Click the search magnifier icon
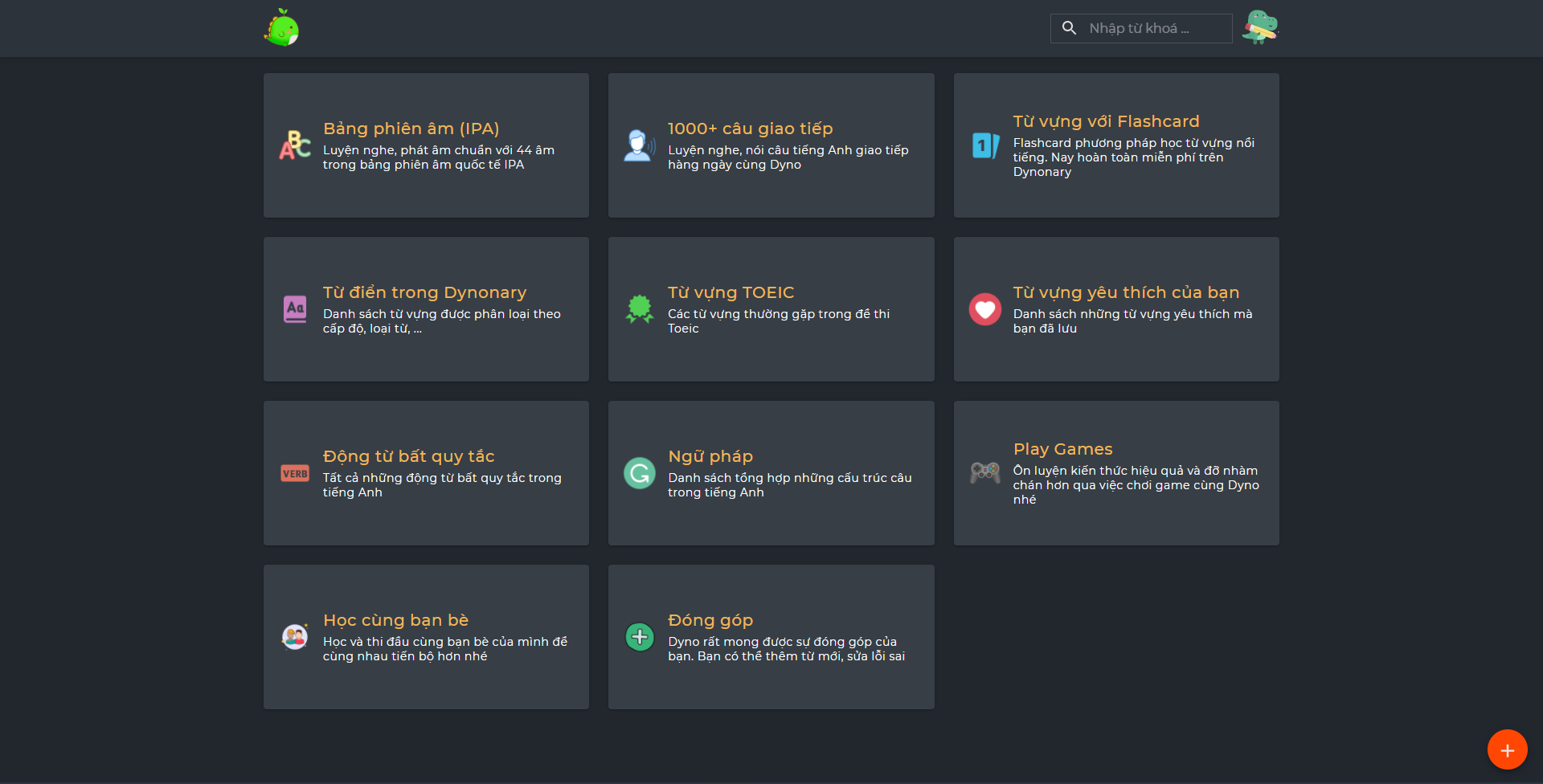 point(1069,28)
